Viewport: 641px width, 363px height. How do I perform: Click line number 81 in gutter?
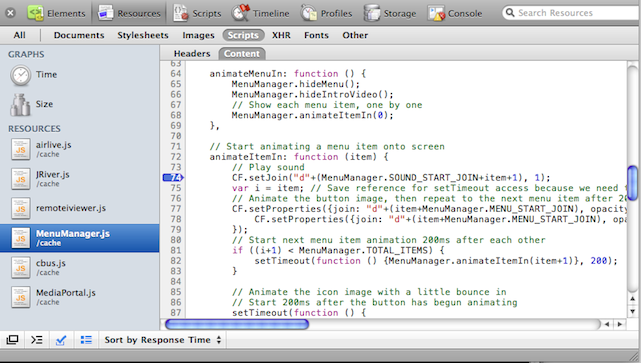click(x=176, y=250)
